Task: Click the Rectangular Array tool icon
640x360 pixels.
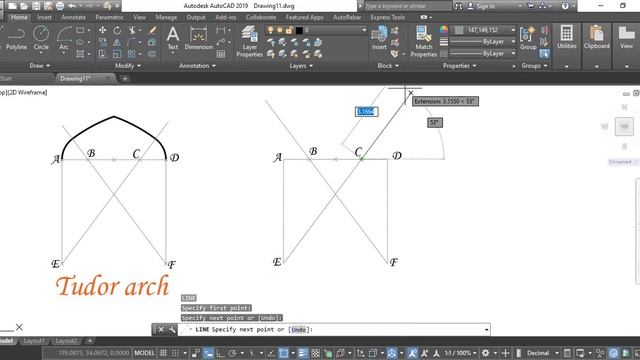Action: (x=131, y=54)
